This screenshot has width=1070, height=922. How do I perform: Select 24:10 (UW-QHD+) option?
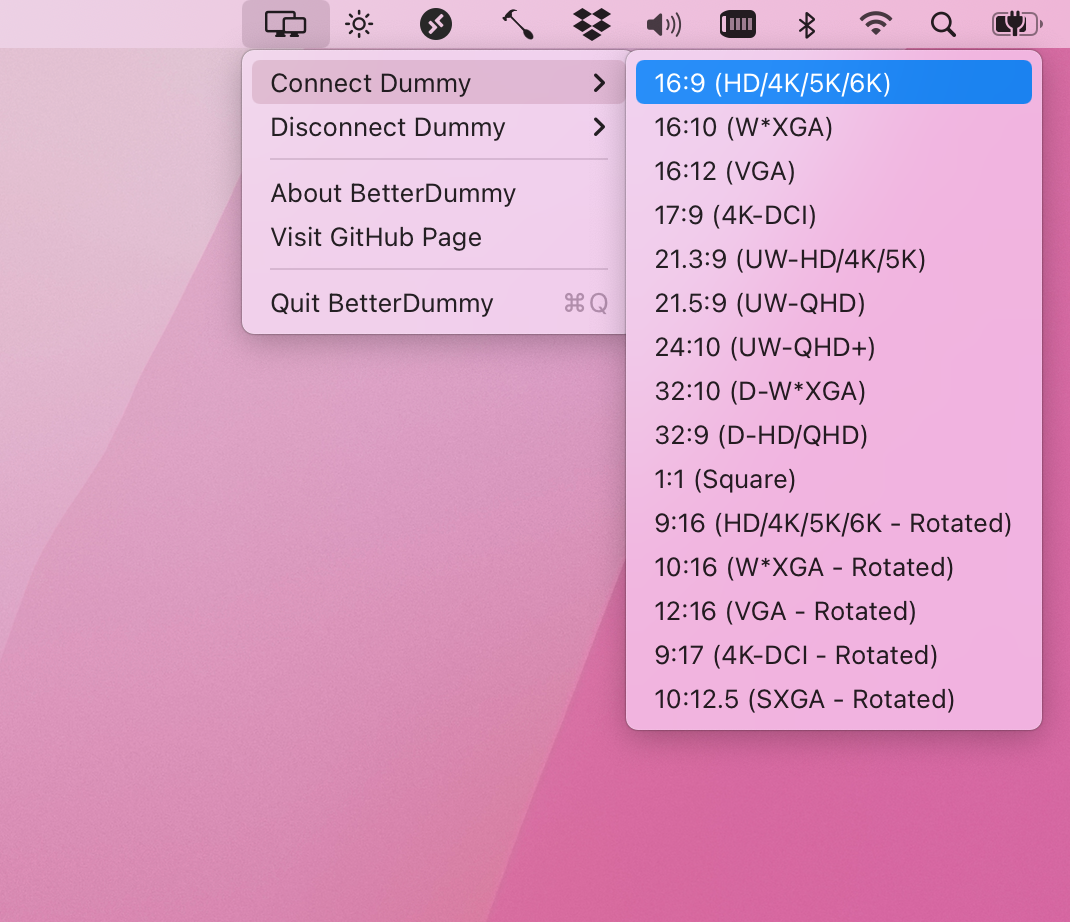click(x=833, y=347)
